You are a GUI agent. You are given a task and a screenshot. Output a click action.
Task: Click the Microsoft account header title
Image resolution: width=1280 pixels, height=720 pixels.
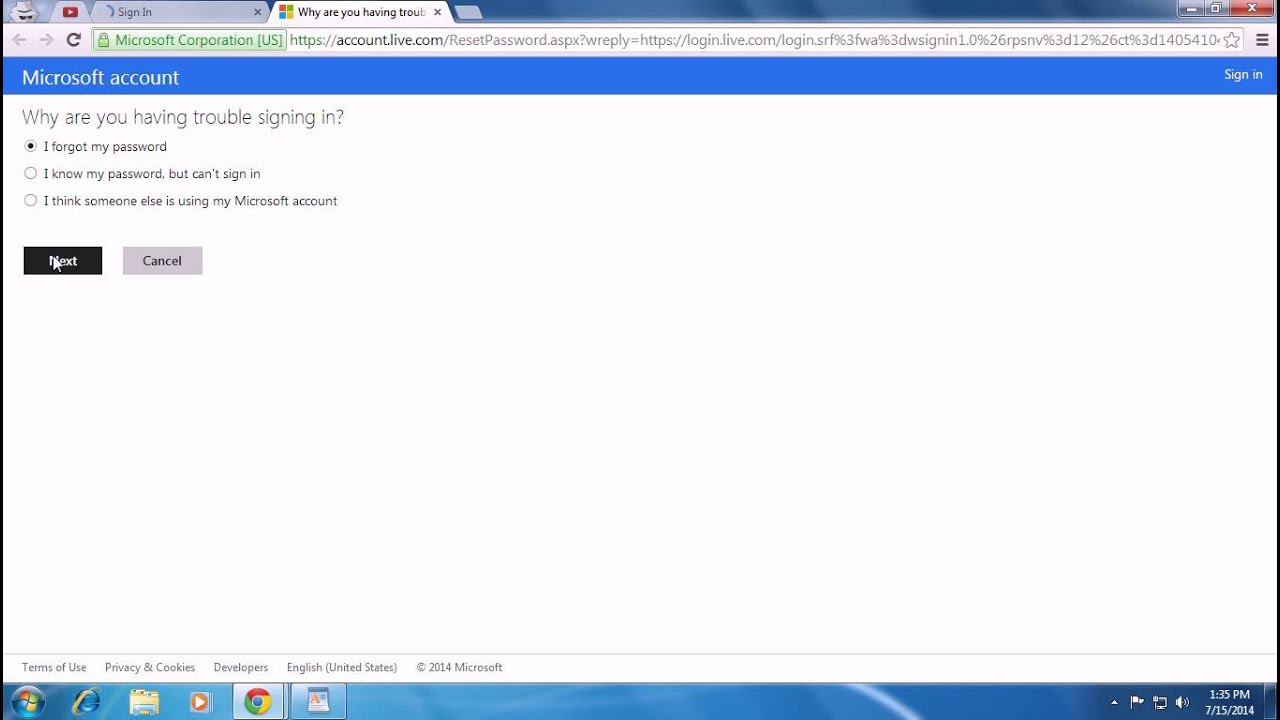(x=101, y=77)
